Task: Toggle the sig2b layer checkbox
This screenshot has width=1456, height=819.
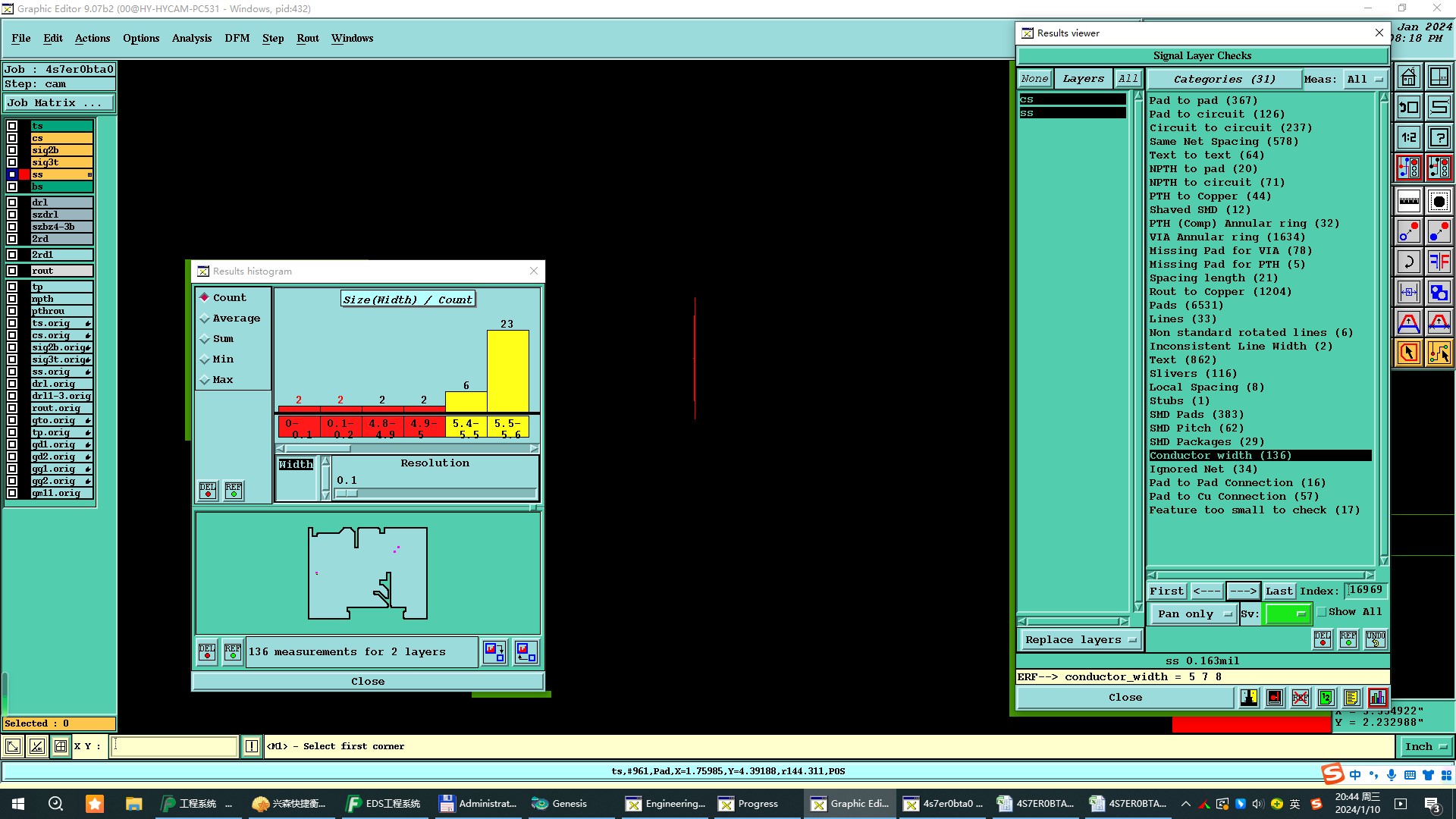Action: point(12,150)
